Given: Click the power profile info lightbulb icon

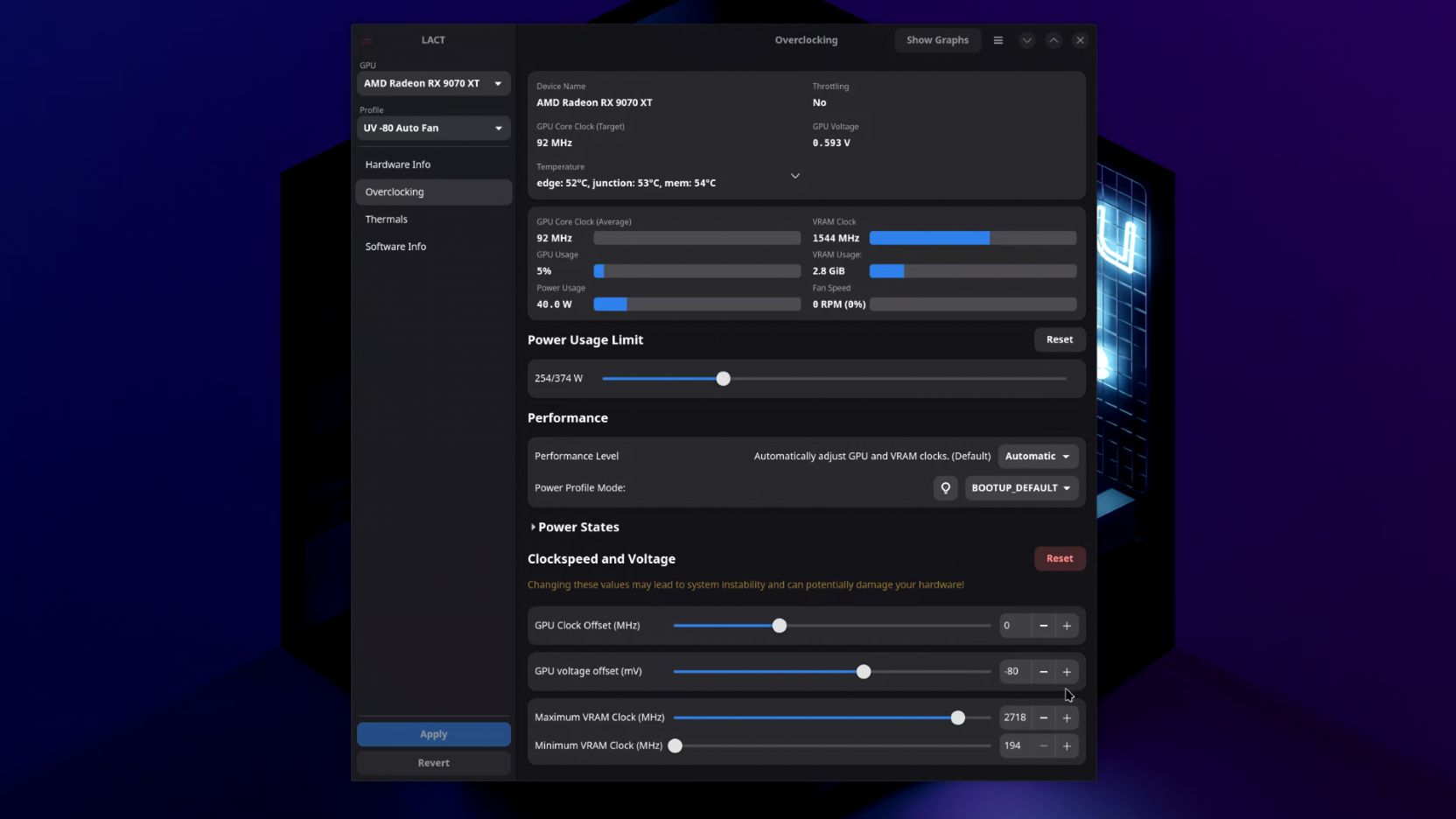Looking at the screenshot, I should [x=945, y=488].
